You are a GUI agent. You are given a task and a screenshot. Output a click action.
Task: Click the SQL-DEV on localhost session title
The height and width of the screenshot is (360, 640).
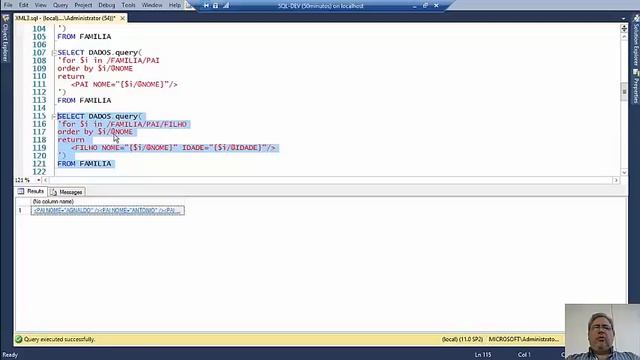tap(320, 6)
